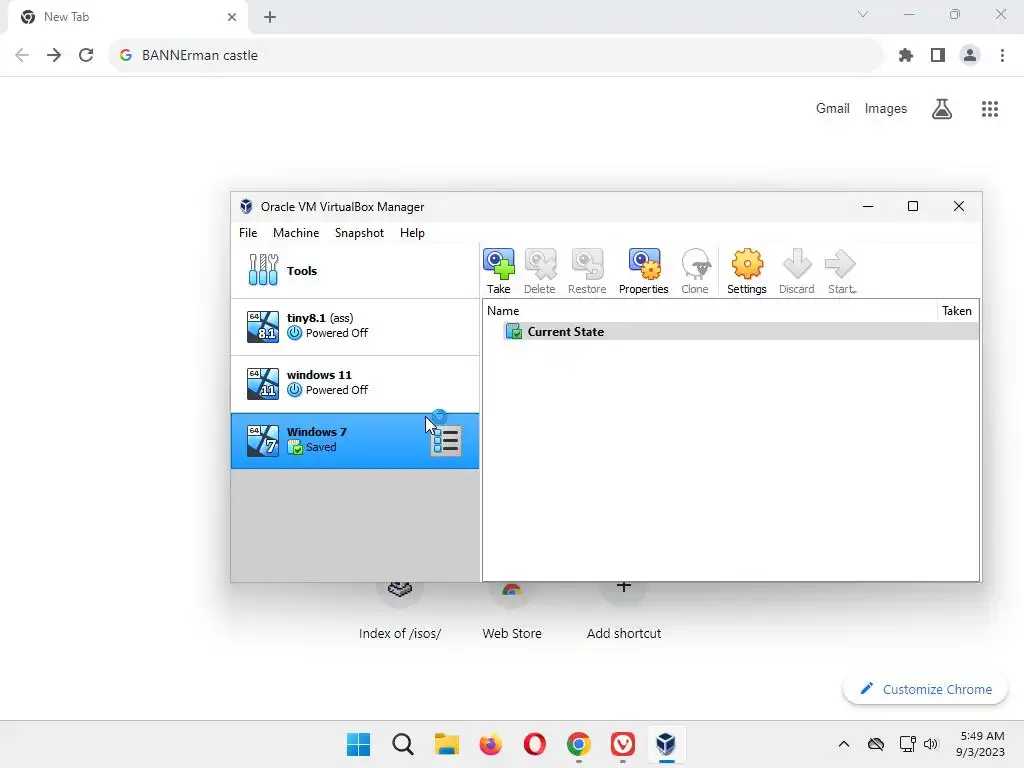This screenshot has height=768, width=1024.
Task: Switch to Chrome in taskbar
Action: point(579,744)
